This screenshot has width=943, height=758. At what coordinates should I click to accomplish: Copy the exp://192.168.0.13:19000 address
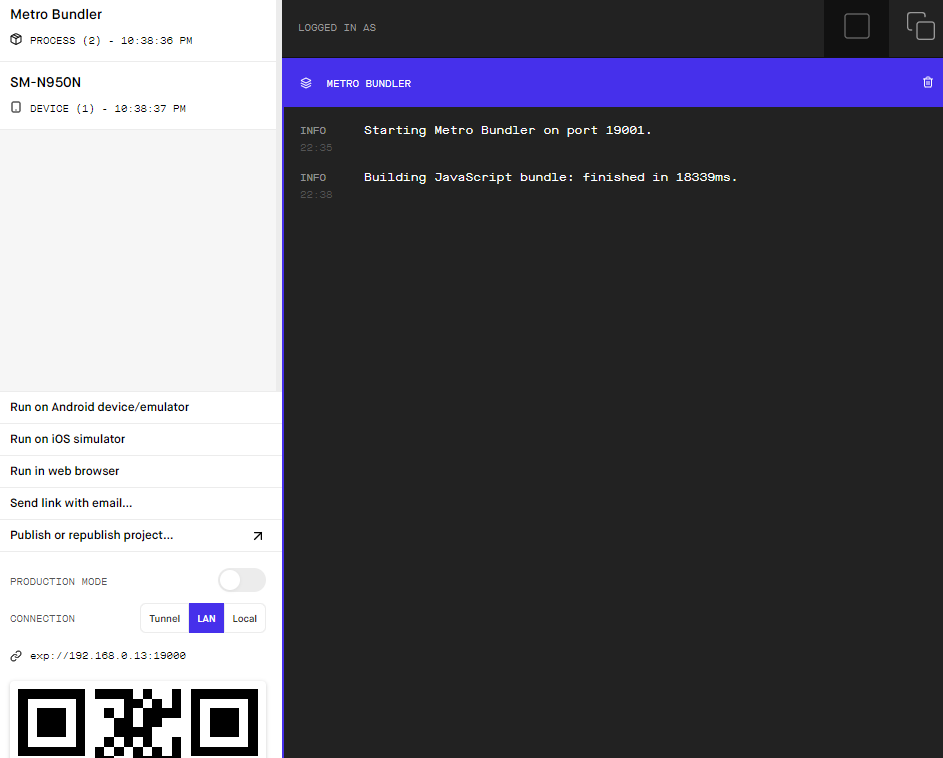(108, 656)
